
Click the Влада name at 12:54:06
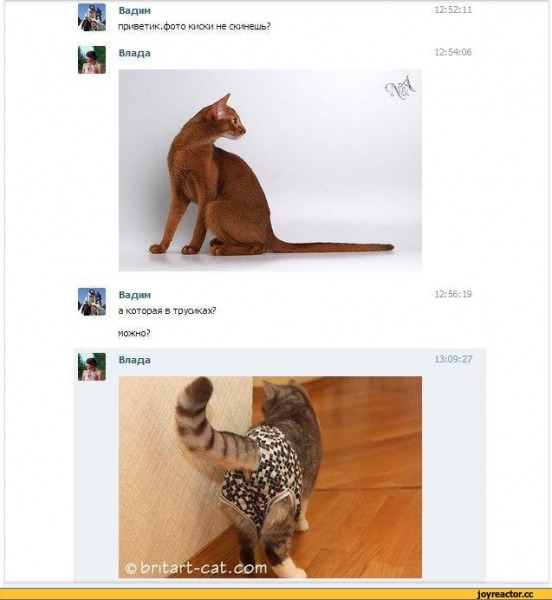134,53
